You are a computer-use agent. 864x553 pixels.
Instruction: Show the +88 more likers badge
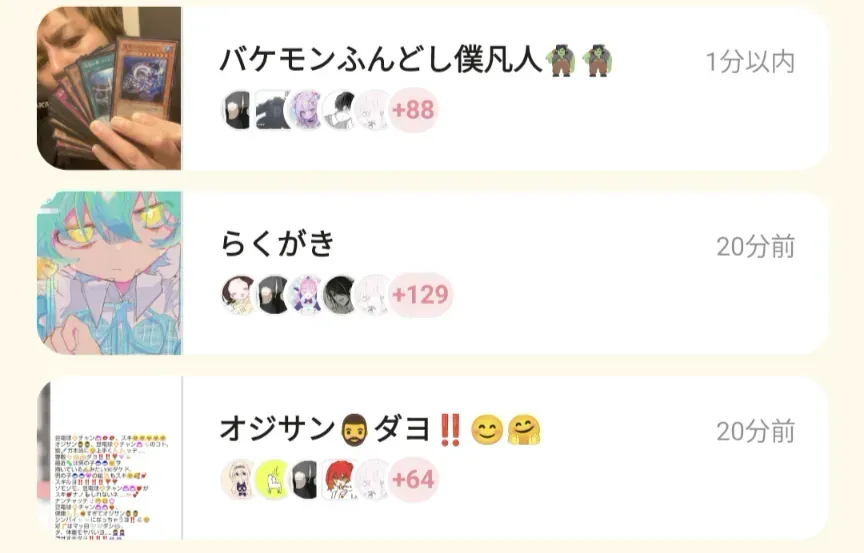pyautogui.click(x=413, y=110)
